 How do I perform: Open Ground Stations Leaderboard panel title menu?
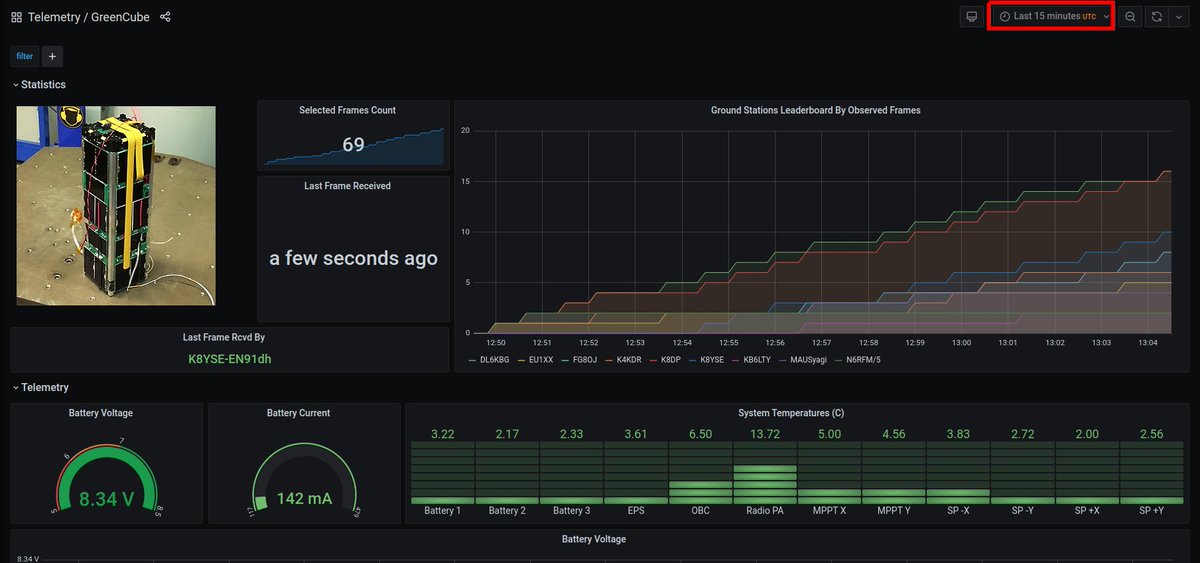(x=815, y=110)
